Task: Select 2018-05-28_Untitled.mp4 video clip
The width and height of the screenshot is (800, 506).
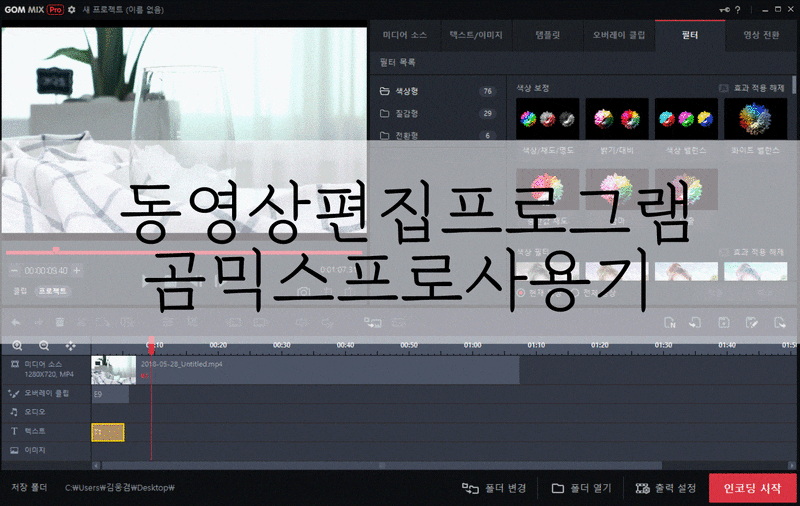Action: [x=305, y=370]
